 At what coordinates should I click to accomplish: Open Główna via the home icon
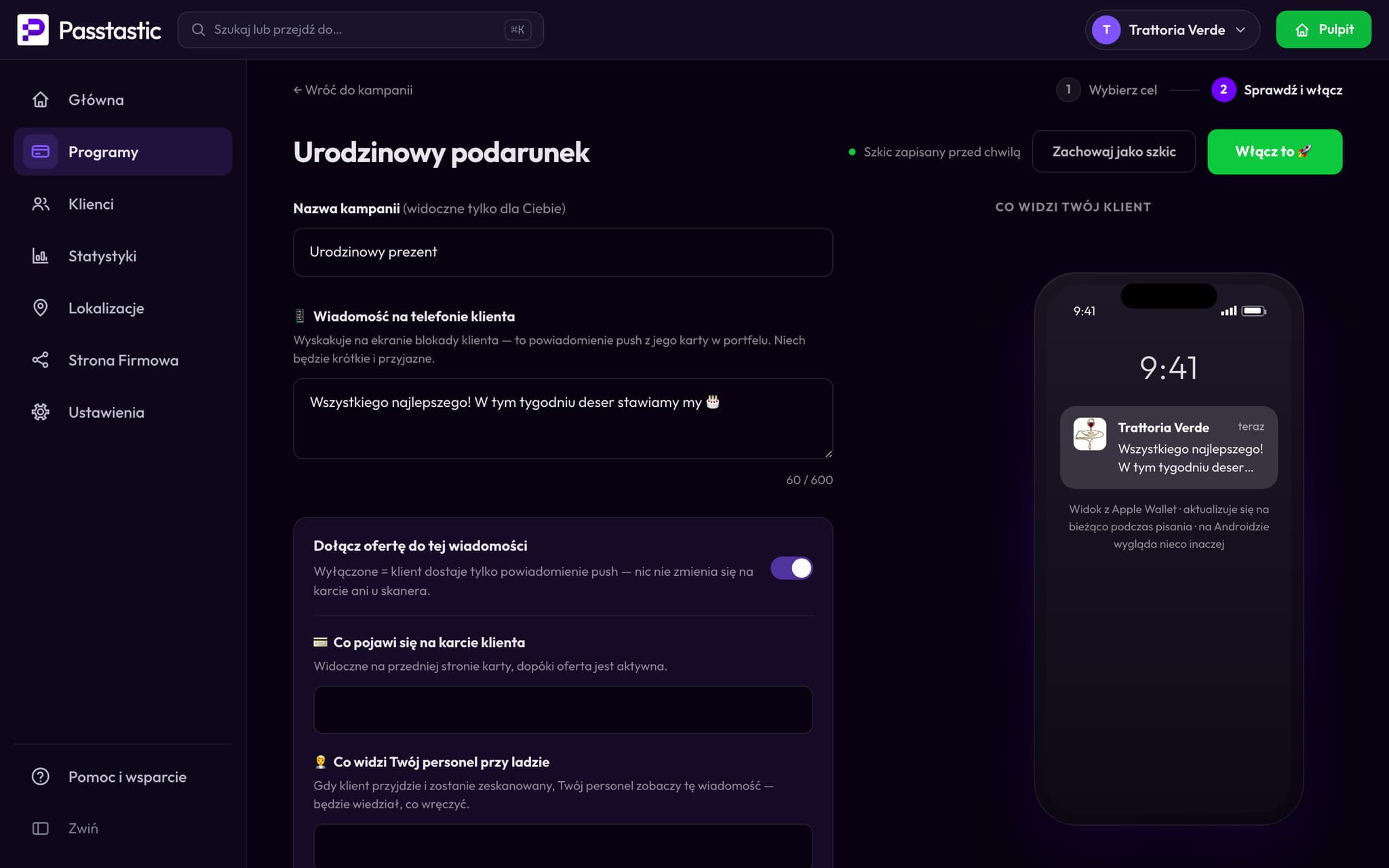tap(41, 100)
